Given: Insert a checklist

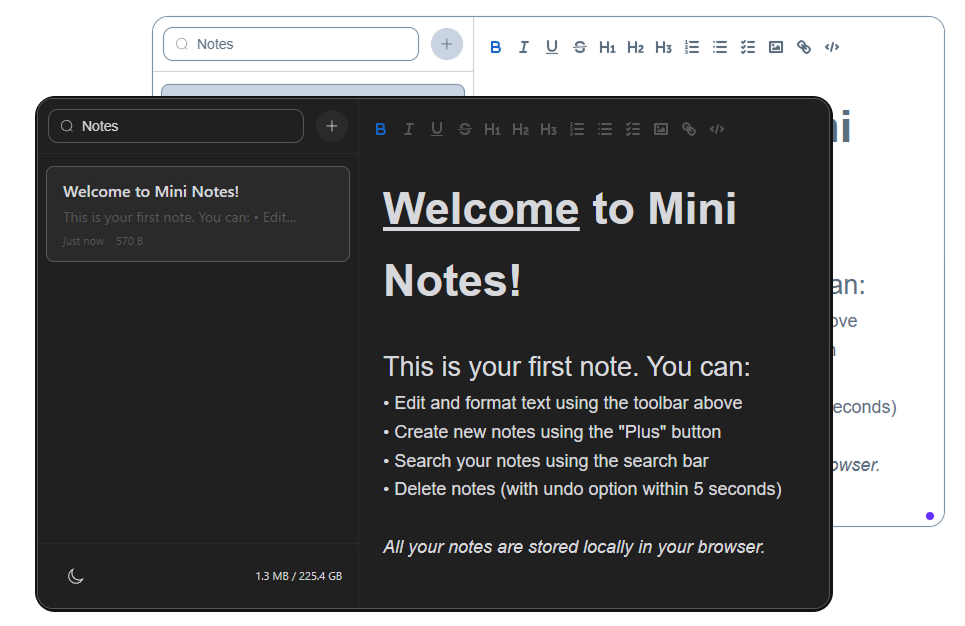Looking at the screenshot, I should (x=632, y=128).
